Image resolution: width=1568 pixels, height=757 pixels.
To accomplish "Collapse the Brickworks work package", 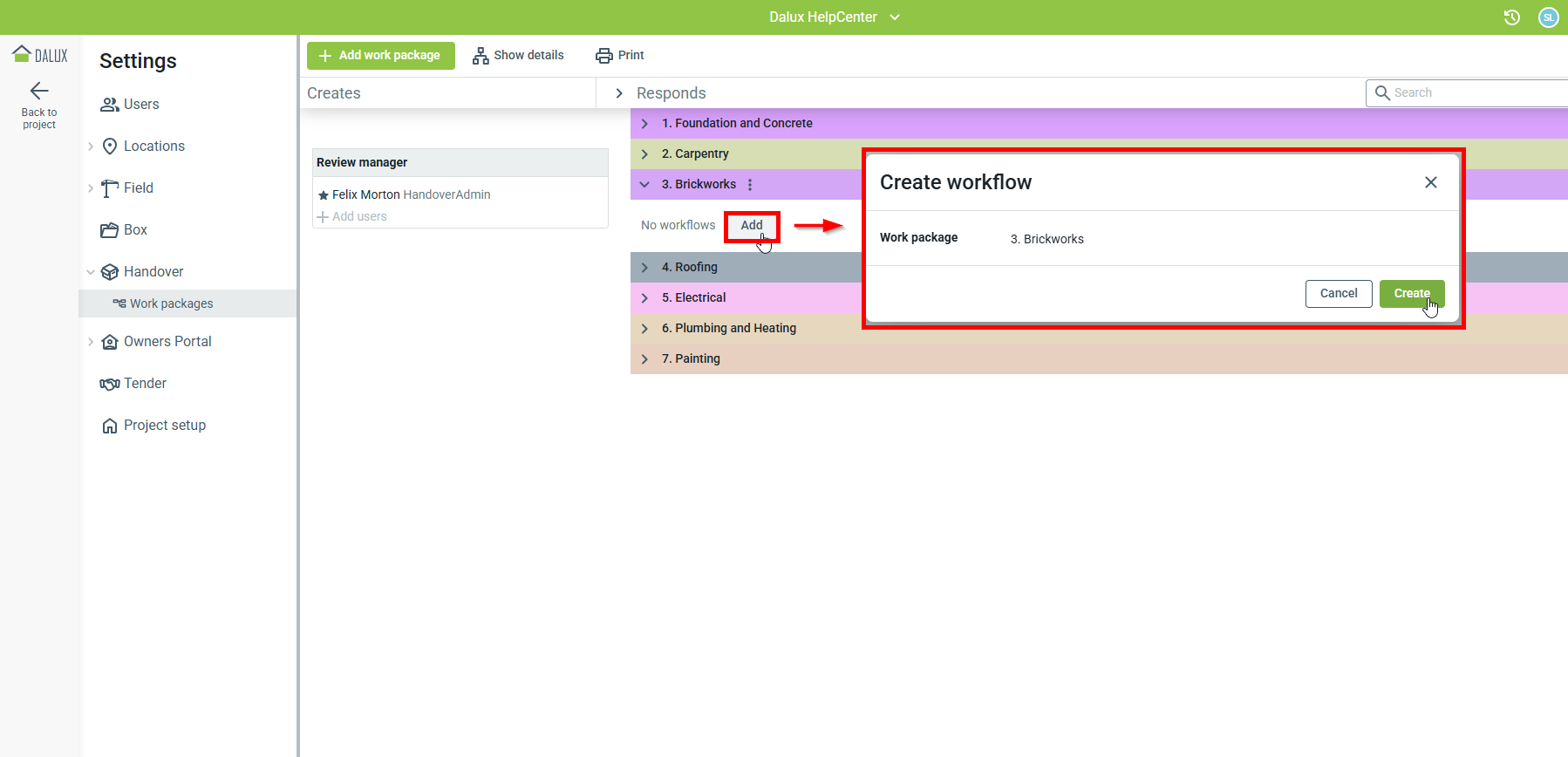I will (644, 185).
